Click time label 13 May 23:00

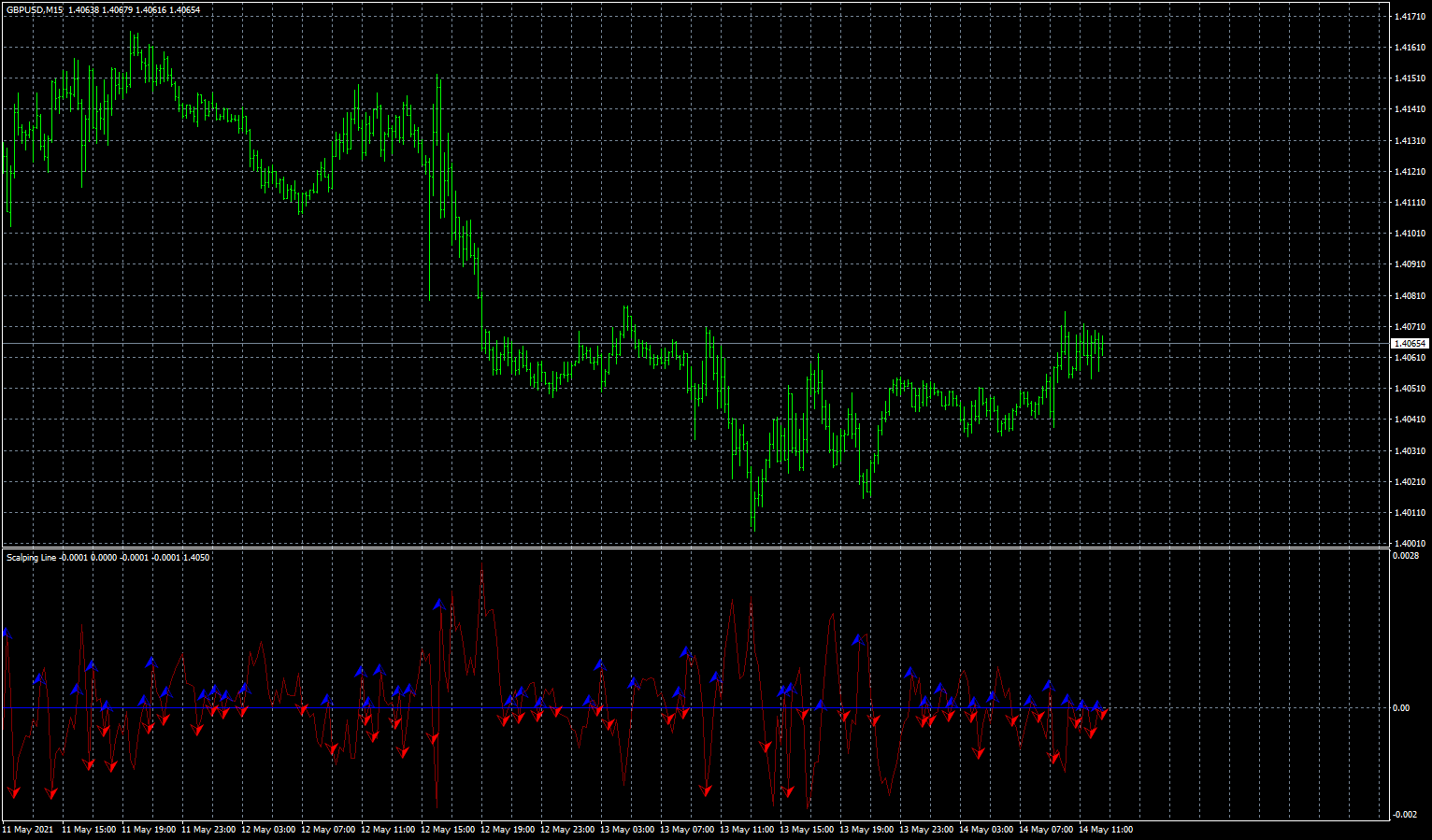pos(926,830)
